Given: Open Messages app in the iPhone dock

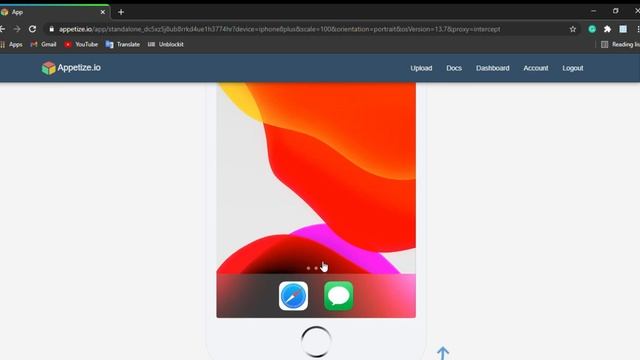Looking at the screenshot, I should pos(338,296).
